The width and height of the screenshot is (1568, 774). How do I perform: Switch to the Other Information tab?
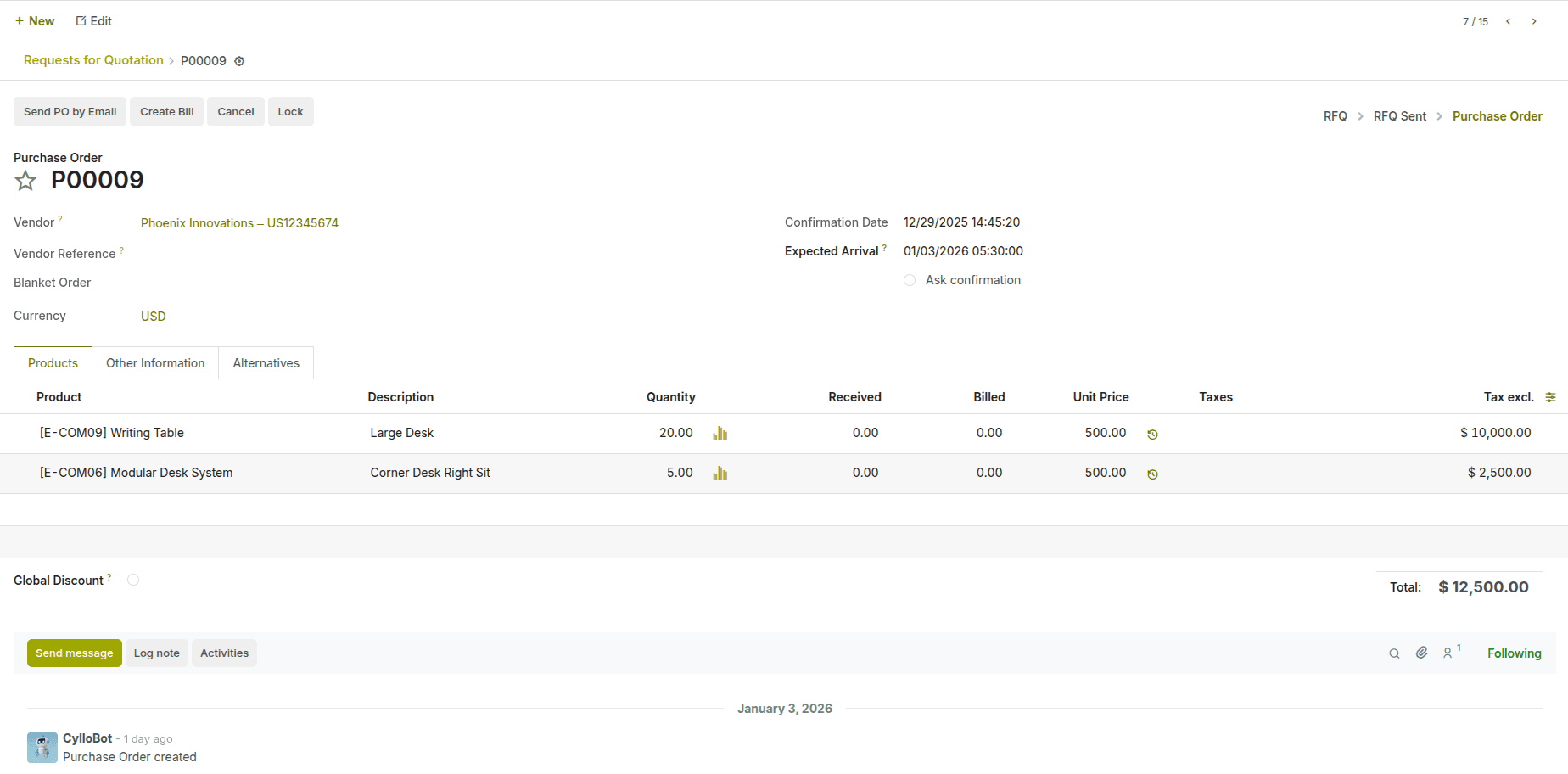click(x=155, y=363)
